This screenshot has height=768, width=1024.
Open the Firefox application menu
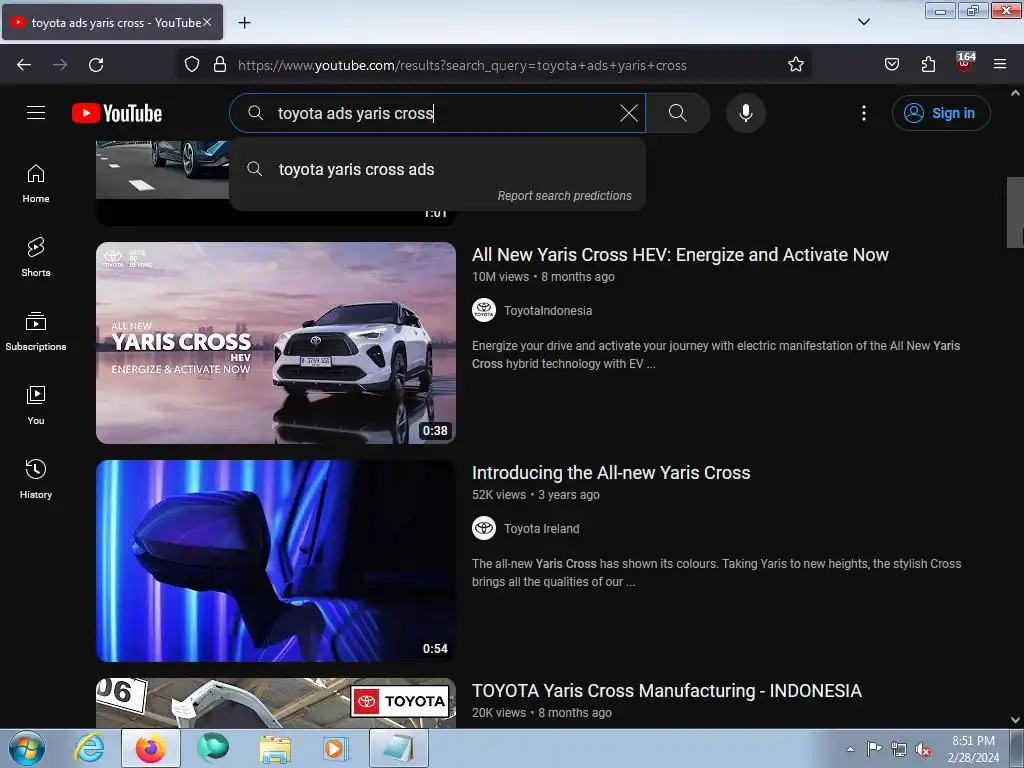pyautogui.click(x=1000, y=65)
